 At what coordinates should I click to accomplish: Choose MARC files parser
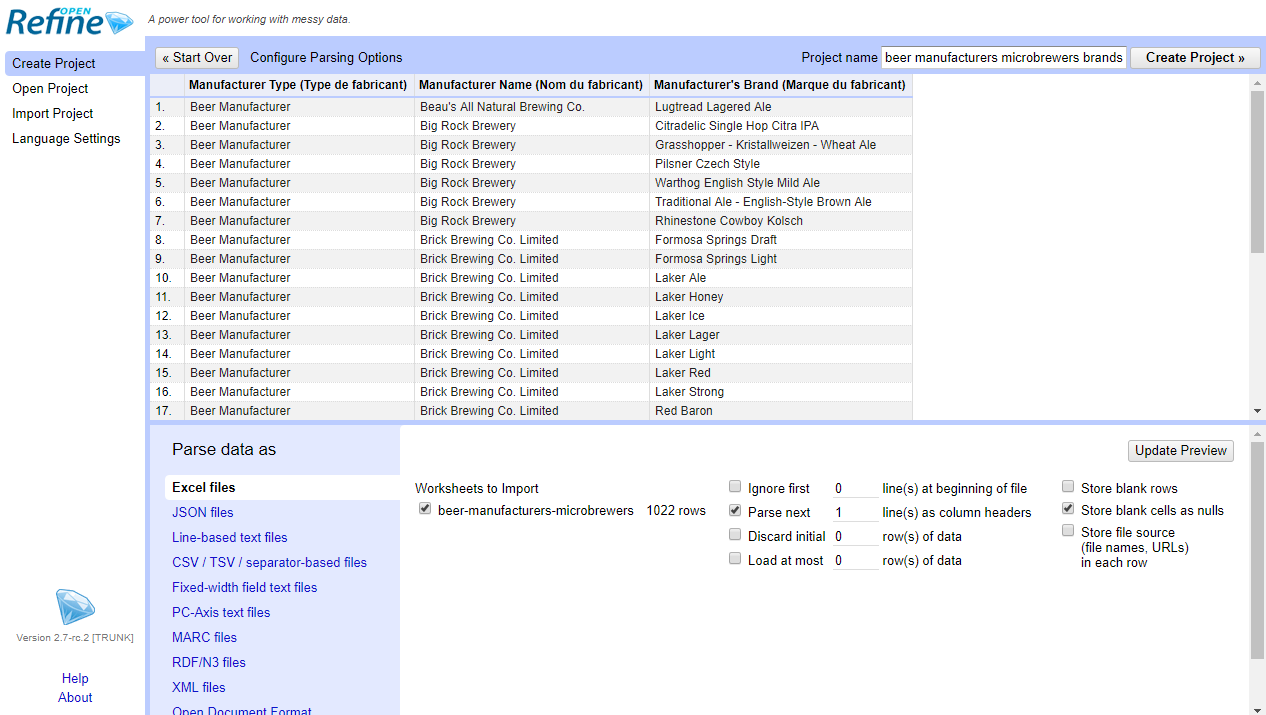point(205,637)
